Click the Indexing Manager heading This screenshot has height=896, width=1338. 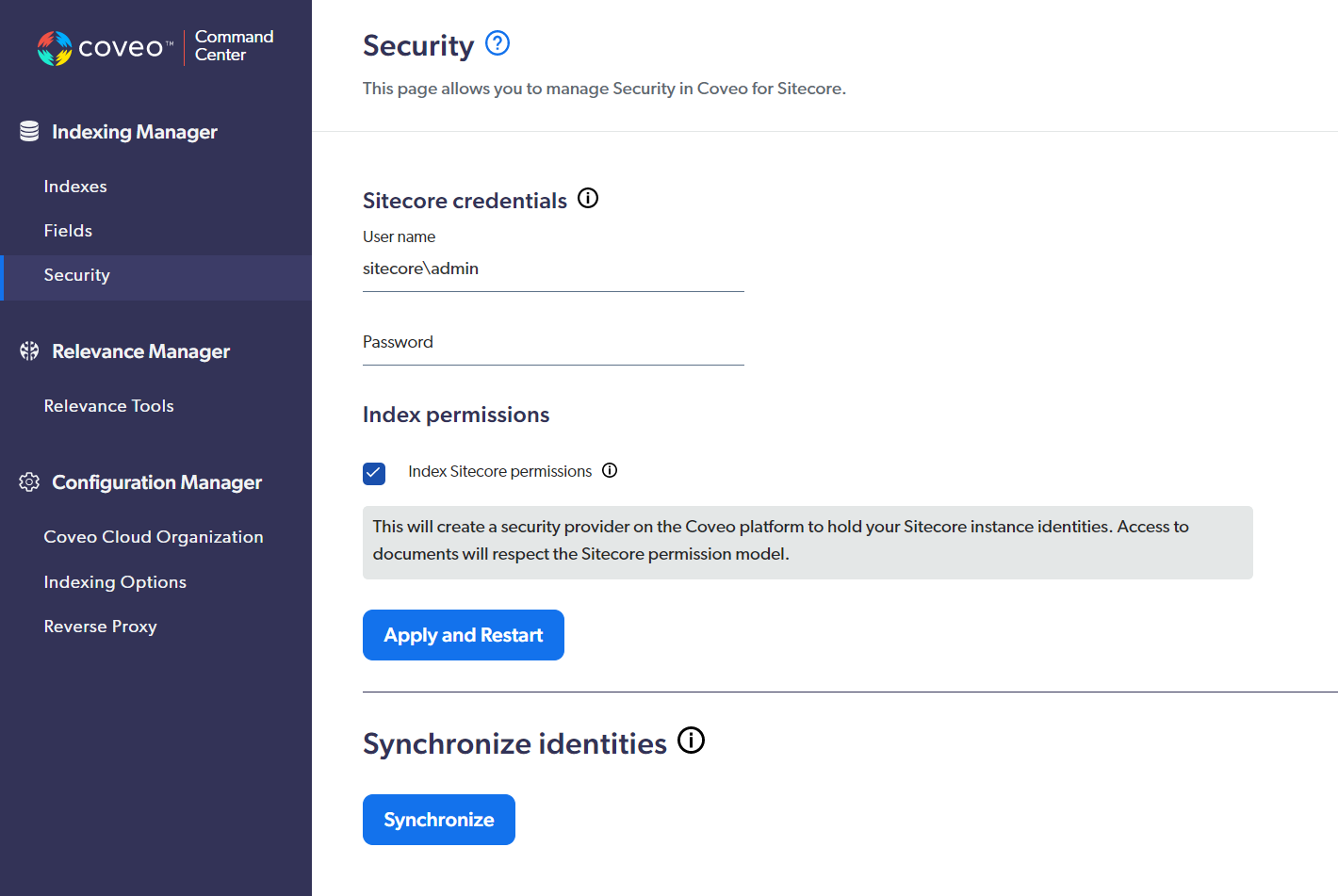(135, 132)
